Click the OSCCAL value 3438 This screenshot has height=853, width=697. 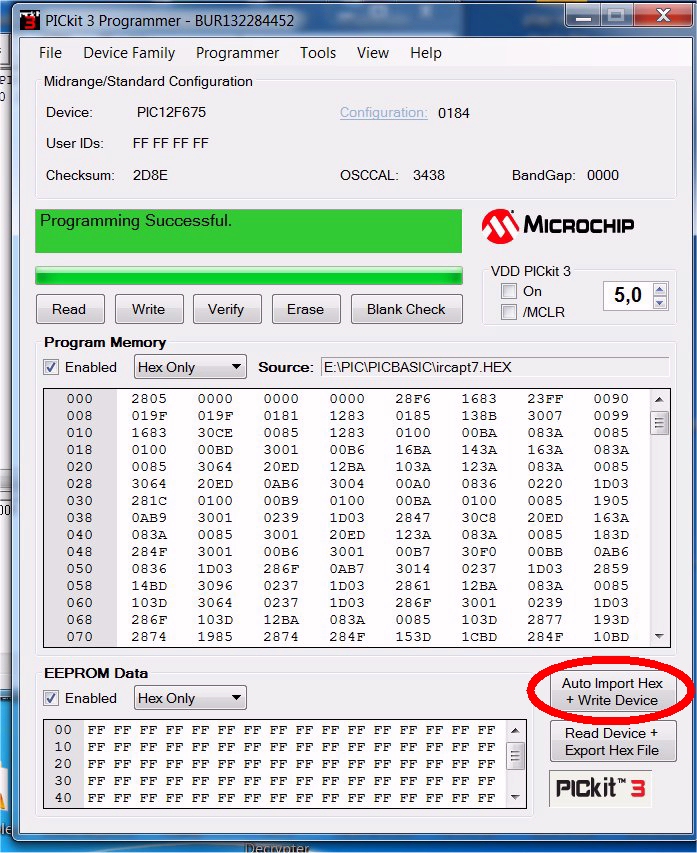click(429, 175)
